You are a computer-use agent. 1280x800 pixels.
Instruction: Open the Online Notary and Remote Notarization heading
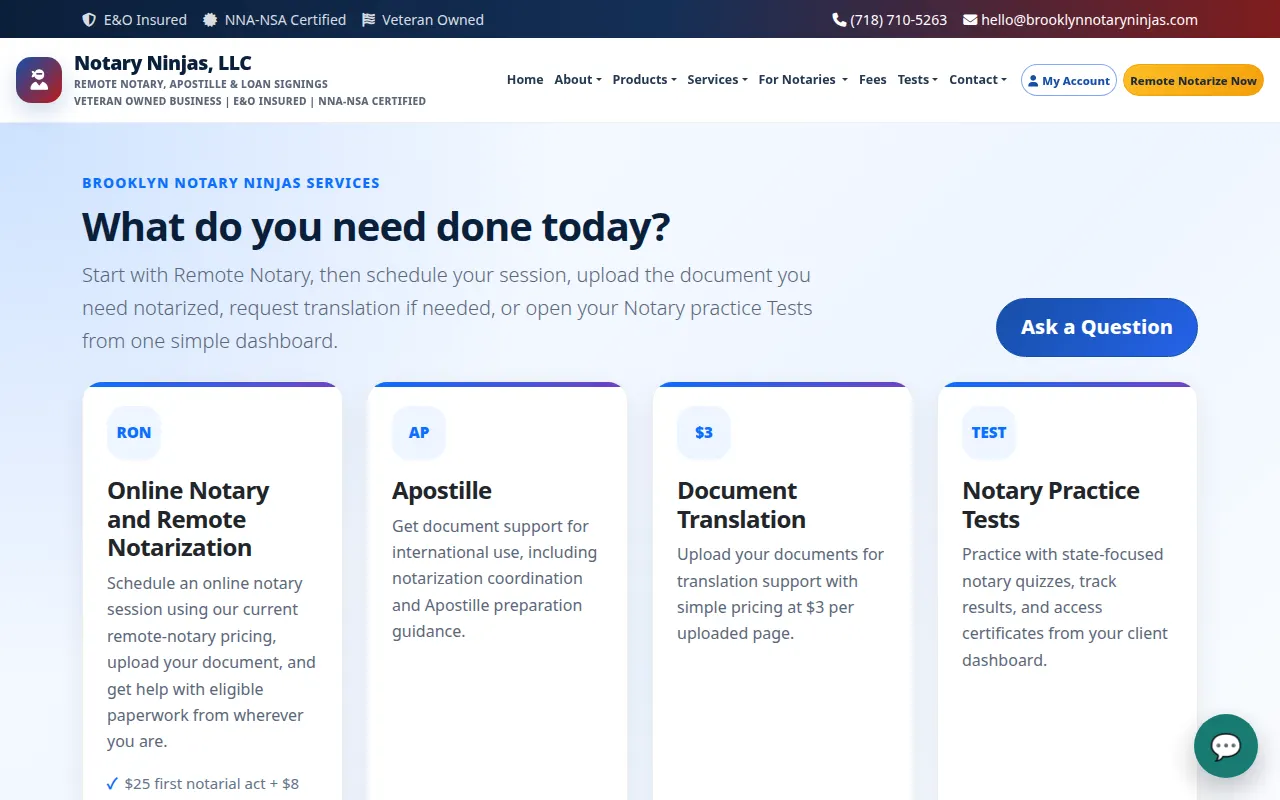point(188,519)
